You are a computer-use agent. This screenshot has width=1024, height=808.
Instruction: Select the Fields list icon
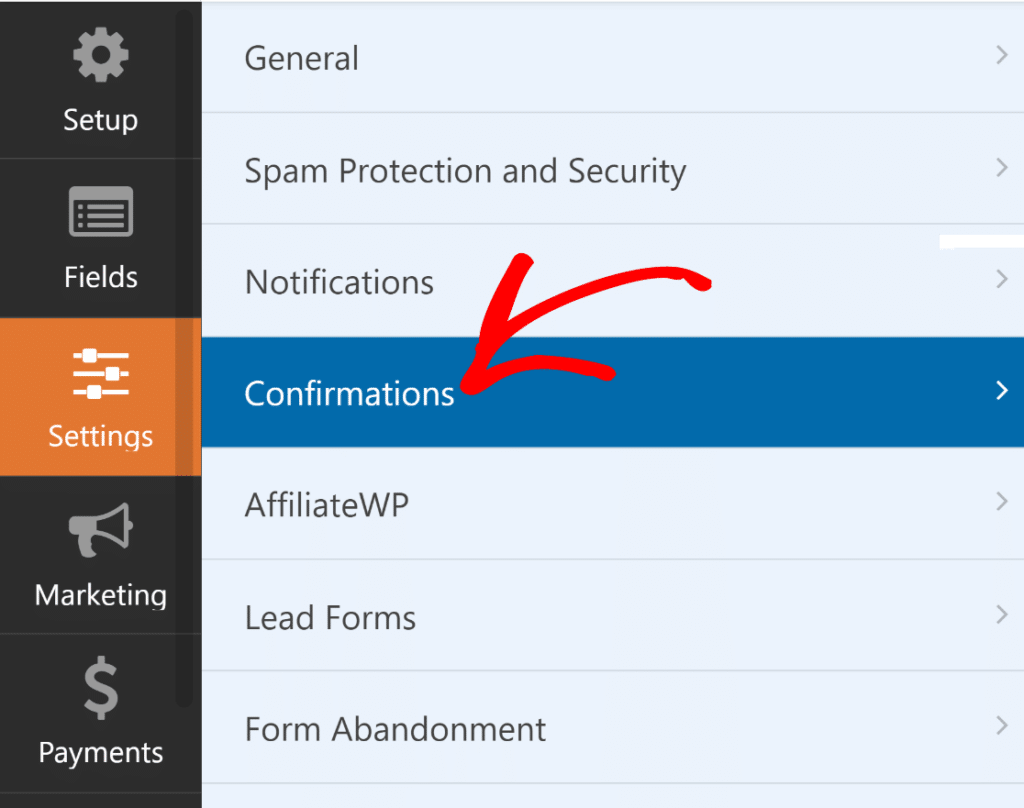(x=100, y=211)
